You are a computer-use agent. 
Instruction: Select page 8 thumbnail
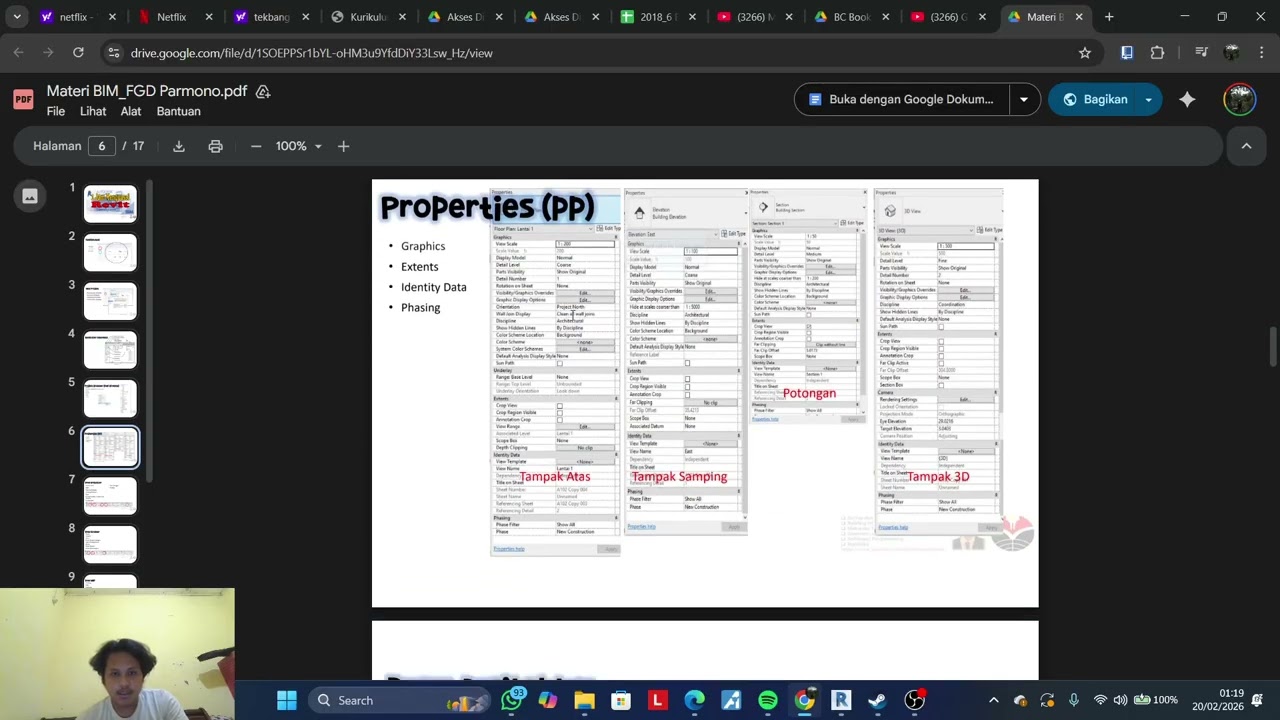(x=110, y=544)
